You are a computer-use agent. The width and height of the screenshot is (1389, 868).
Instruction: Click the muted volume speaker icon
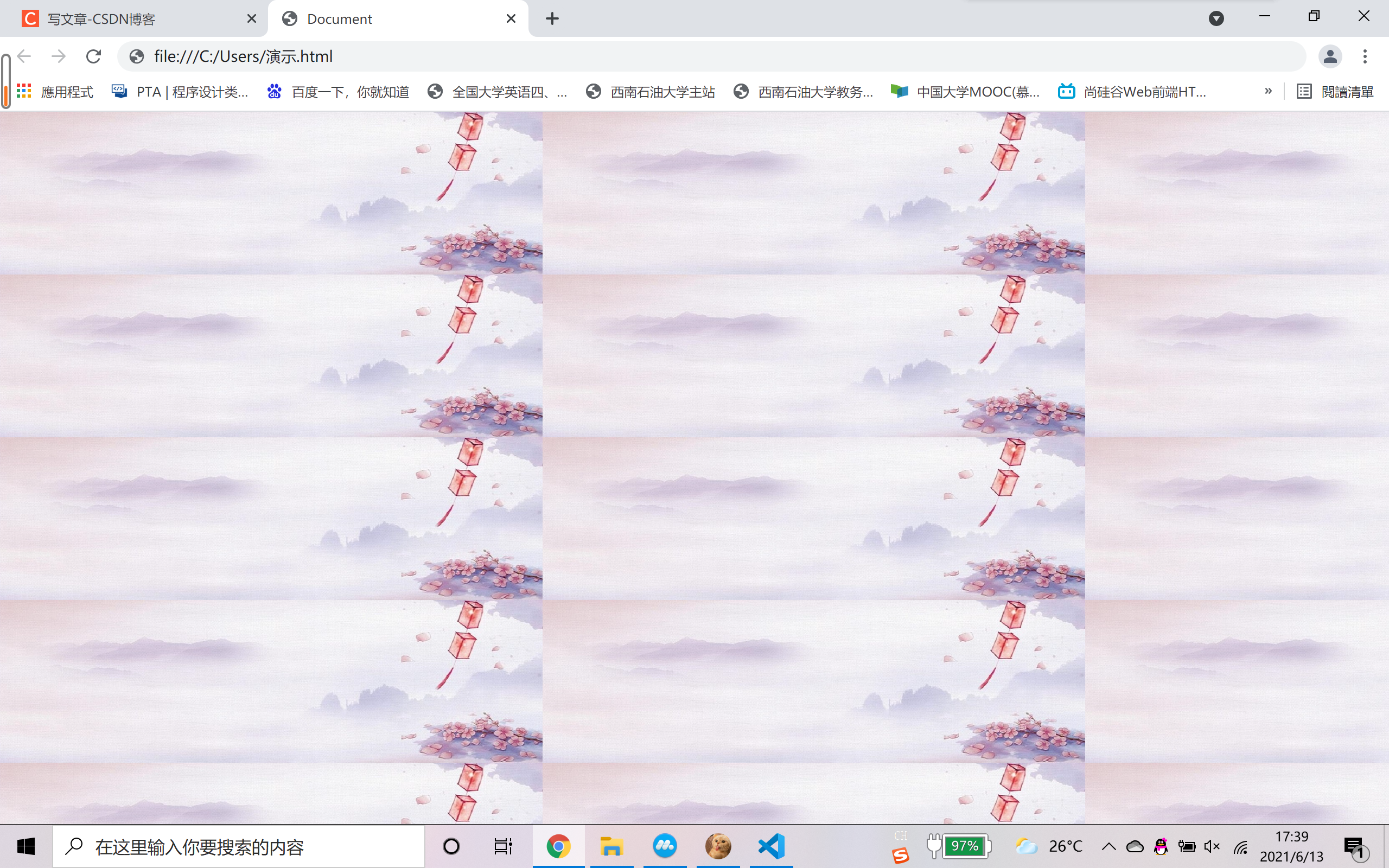tap(1212, 846)
